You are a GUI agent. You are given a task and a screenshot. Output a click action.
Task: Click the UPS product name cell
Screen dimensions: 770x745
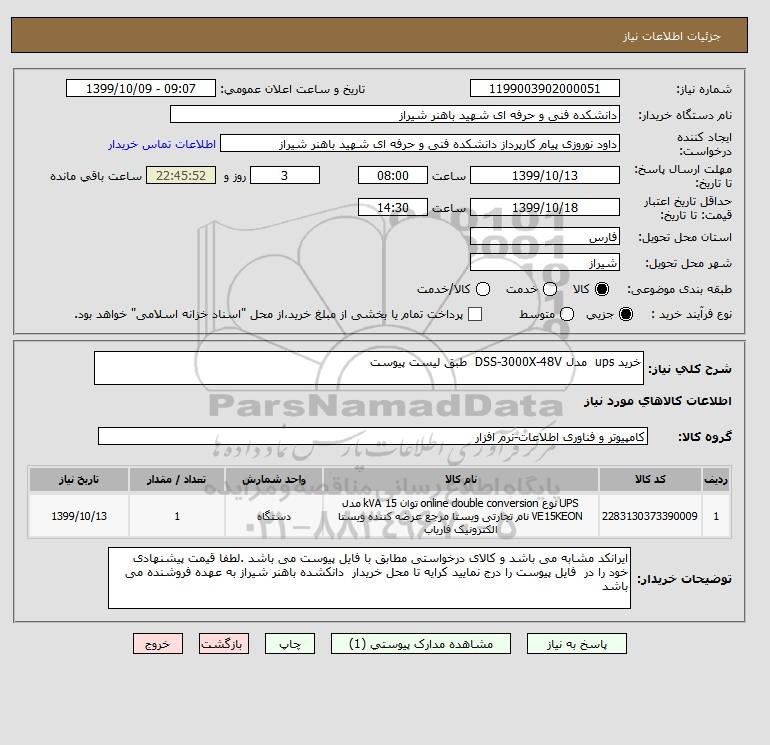pyautogui.click(x=461, y=516)
